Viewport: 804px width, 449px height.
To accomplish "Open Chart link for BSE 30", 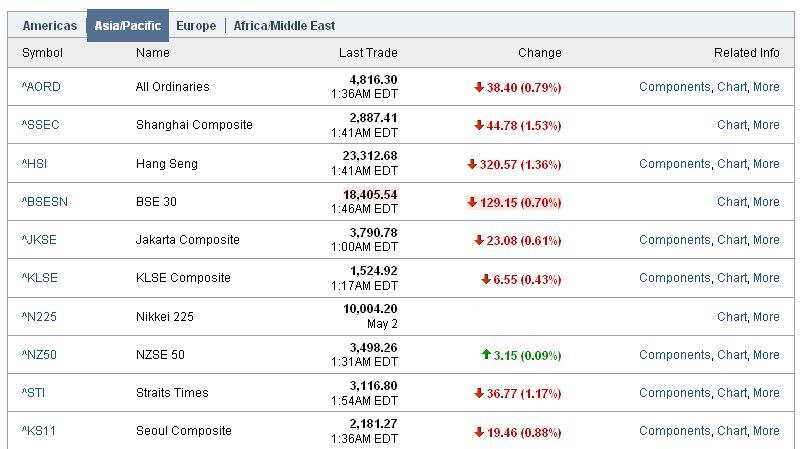I will [x=732, y=201].
